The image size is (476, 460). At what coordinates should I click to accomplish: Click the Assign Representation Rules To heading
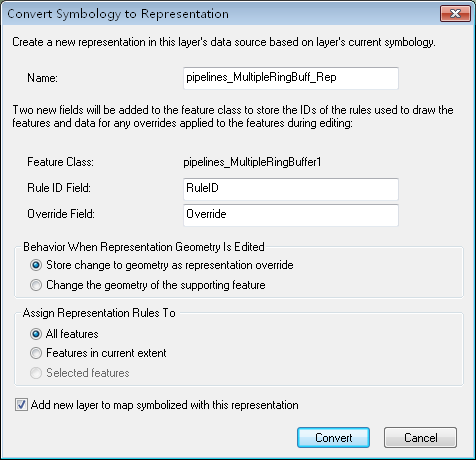point(99,313)
